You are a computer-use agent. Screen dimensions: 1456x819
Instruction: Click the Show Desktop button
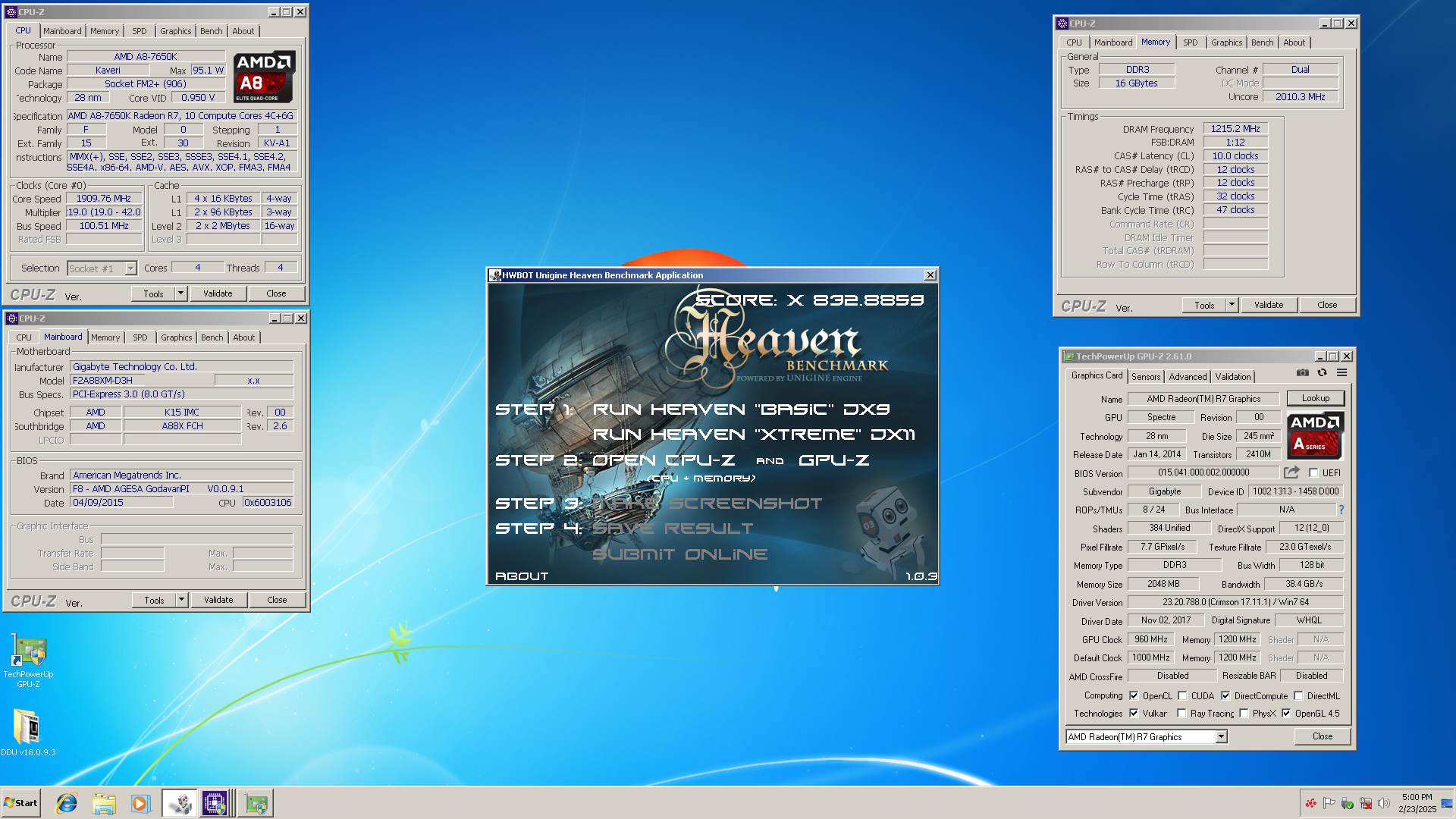coord(1447,803)
